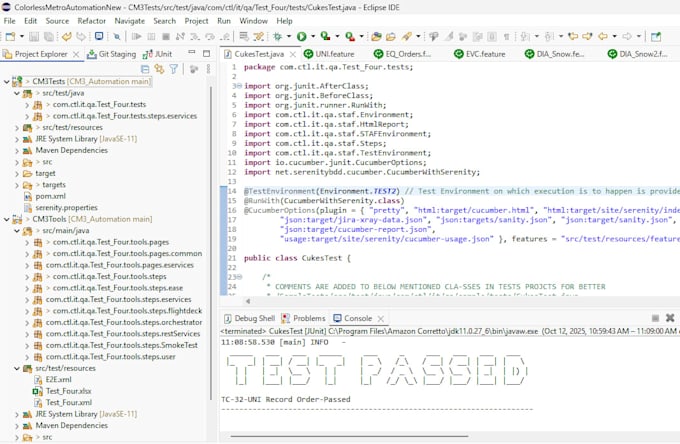Viewport: 680px width, 444px height.
Task: Open the Window menu
Action: 254,21
